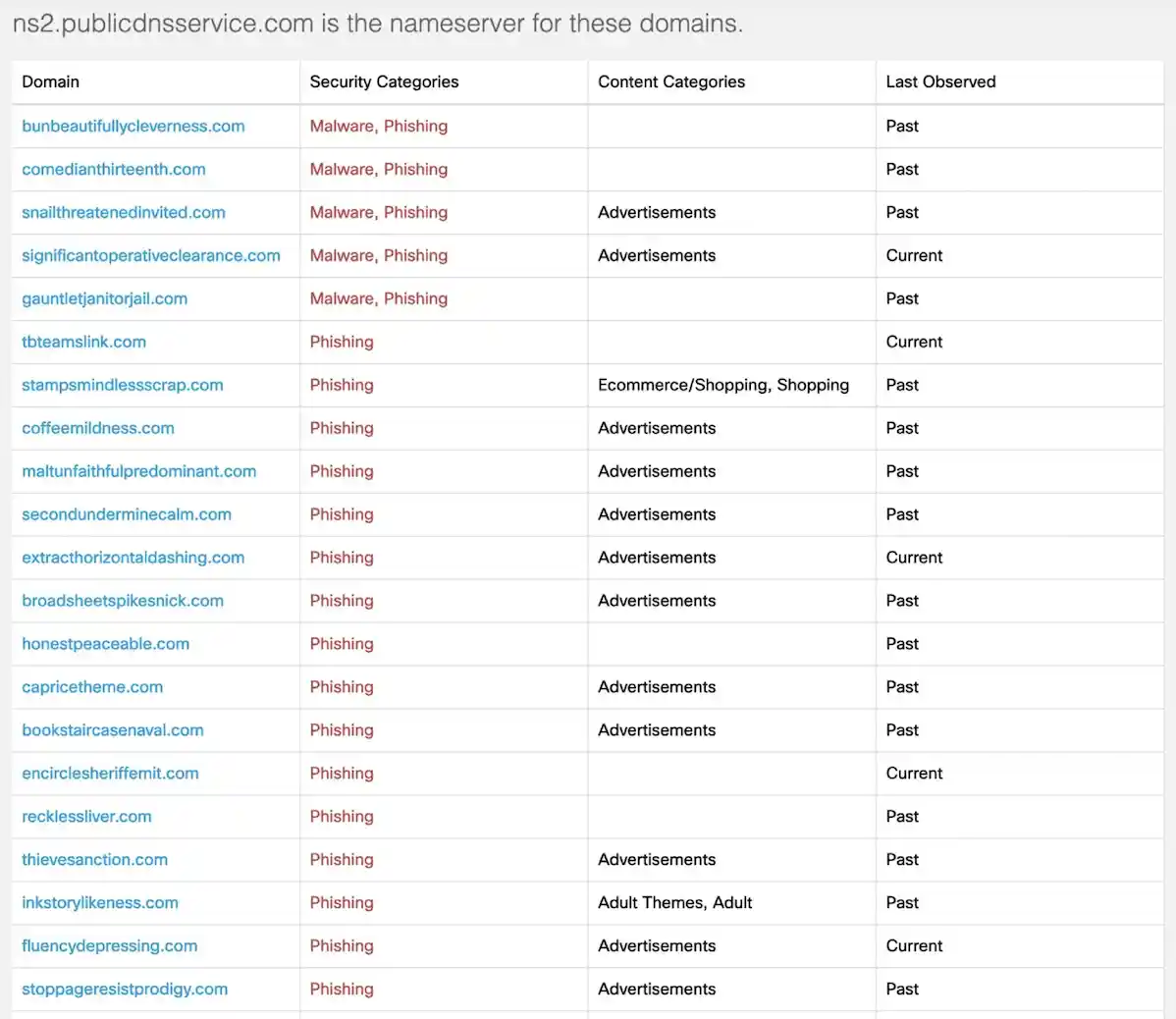Viewport: 1176px width, 1019px height.
Task: Click the honestpeaceable.com link
Action: [105, 644]
